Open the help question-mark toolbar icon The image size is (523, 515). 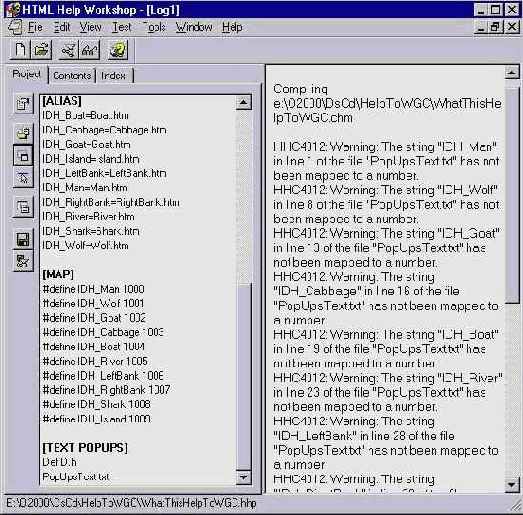point(118,50)
